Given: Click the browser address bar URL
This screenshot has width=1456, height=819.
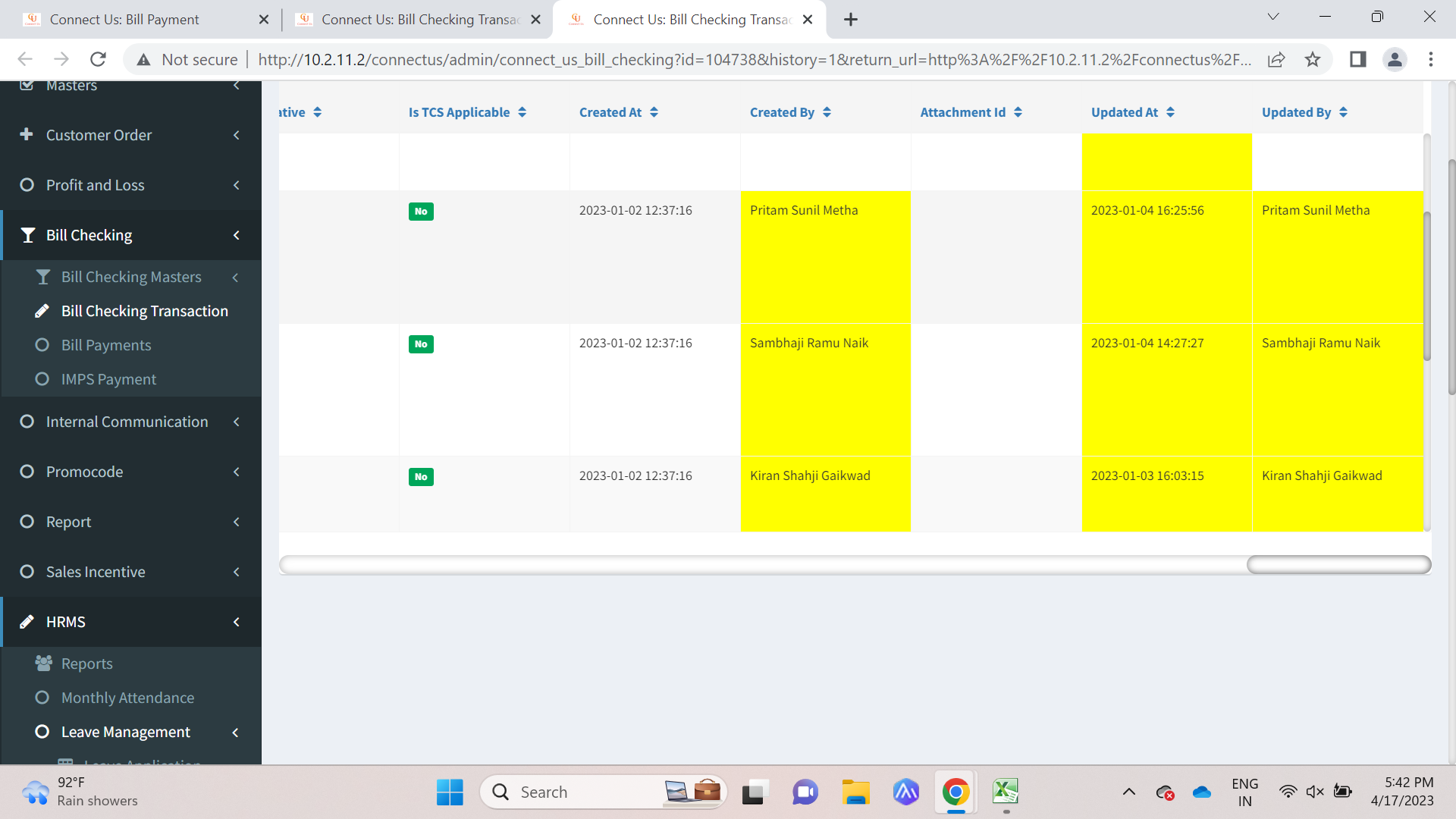Looking at the screenshot, I should (755, 59).
